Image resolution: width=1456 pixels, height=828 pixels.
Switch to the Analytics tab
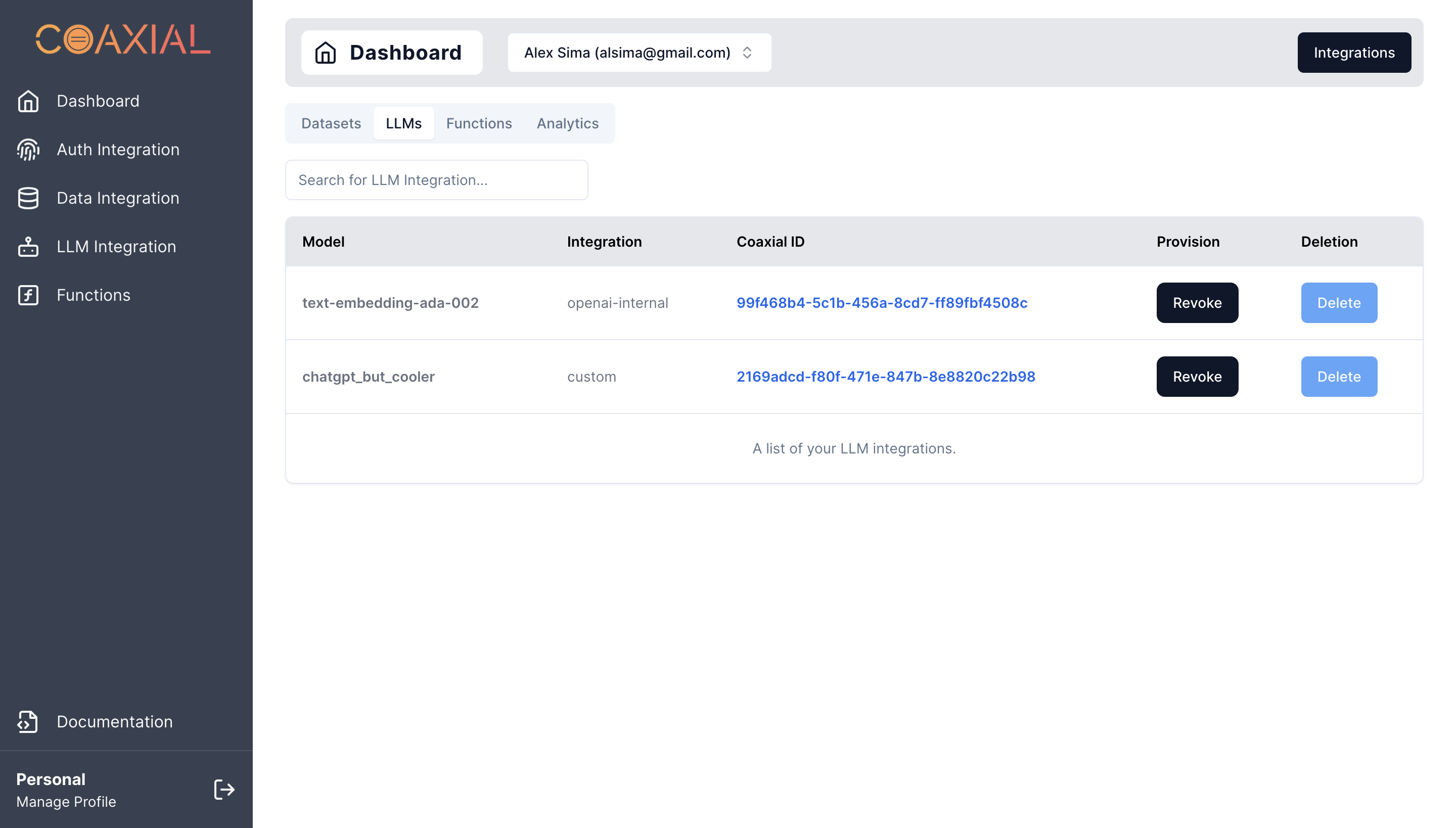click(x=567, y=123)
